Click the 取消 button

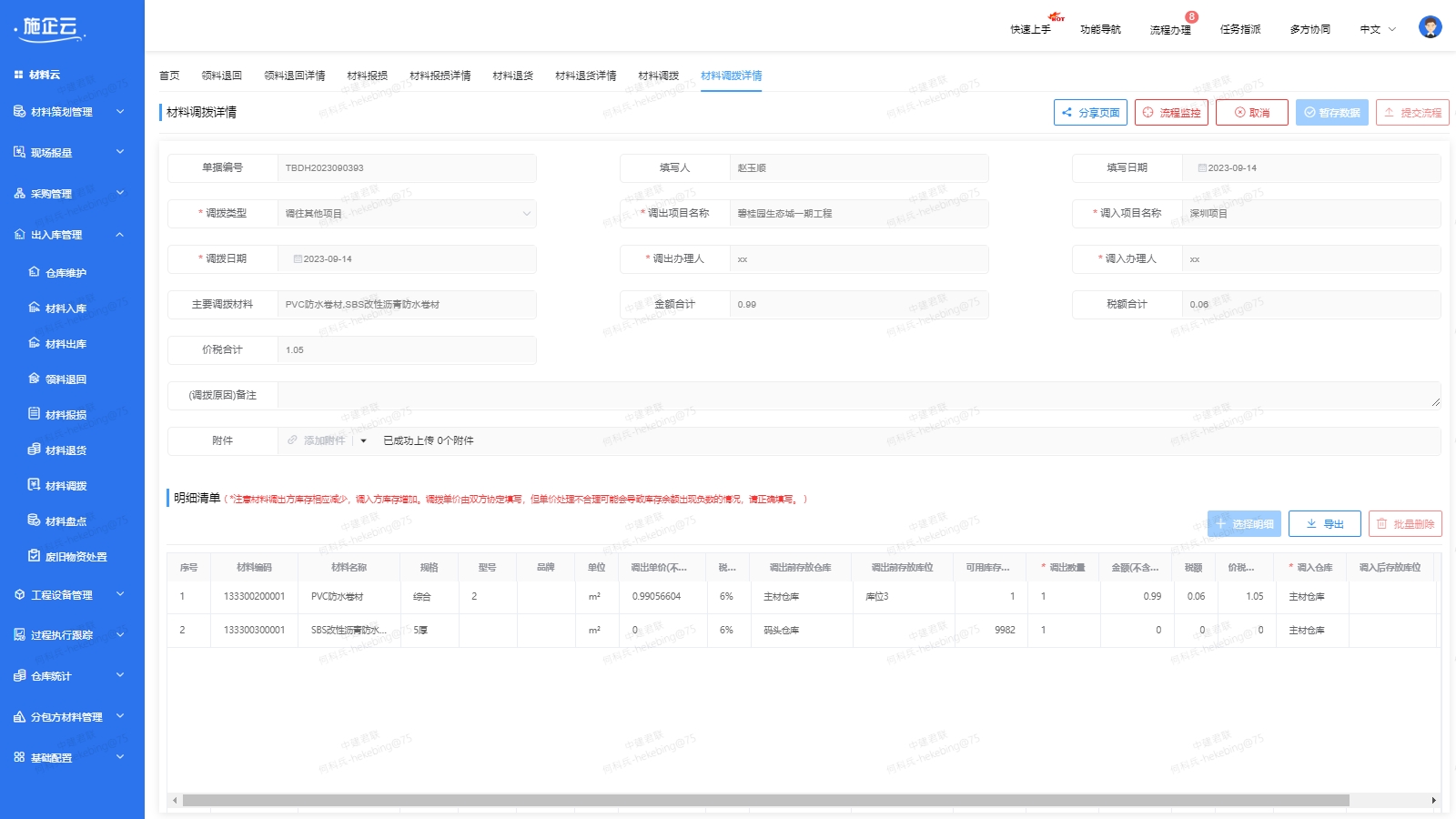click(1252, 113)
